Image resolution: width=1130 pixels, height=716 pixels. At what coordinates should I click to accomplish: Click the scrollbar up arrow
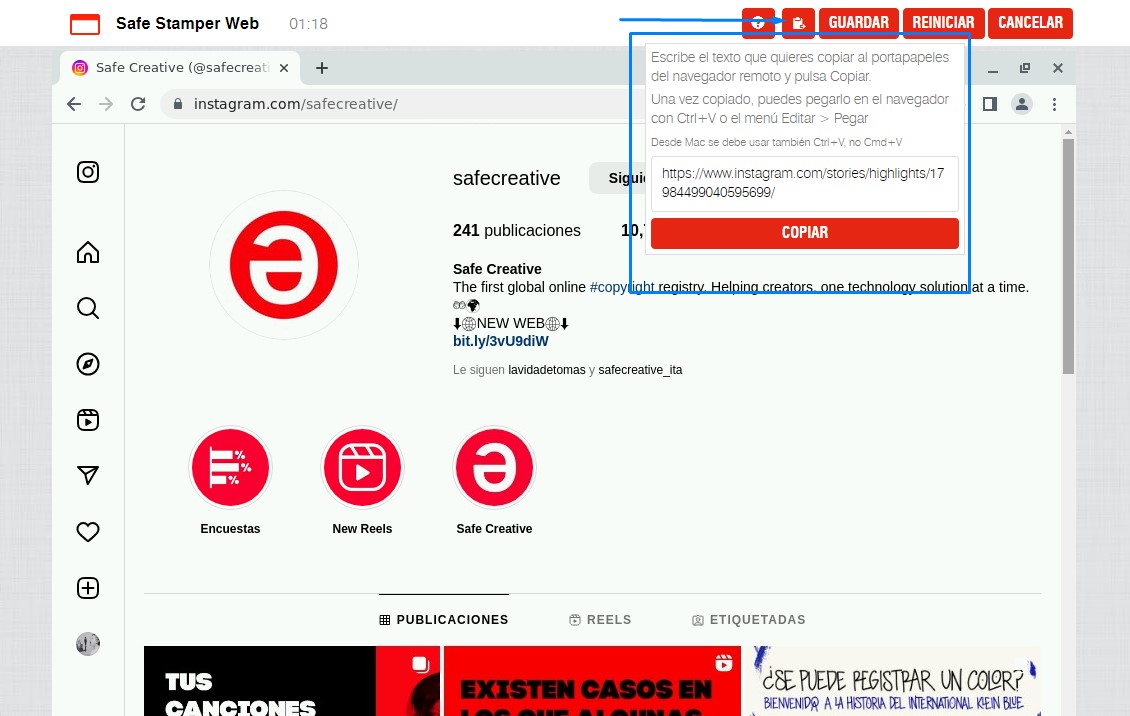[x=1068, y=132]
